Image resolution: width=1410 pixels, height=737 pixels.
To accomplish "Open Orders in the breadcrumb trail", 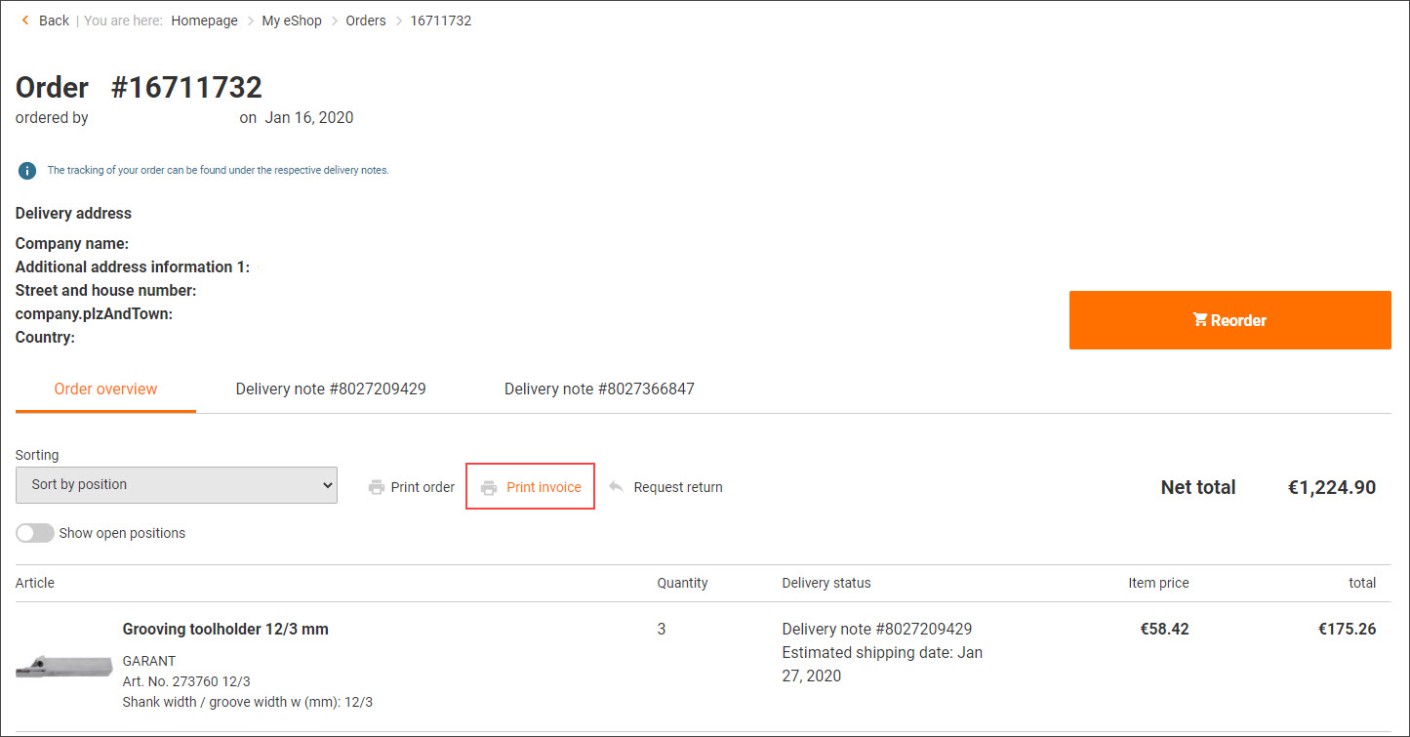I will pyautogui.click(x=366, y=20).
